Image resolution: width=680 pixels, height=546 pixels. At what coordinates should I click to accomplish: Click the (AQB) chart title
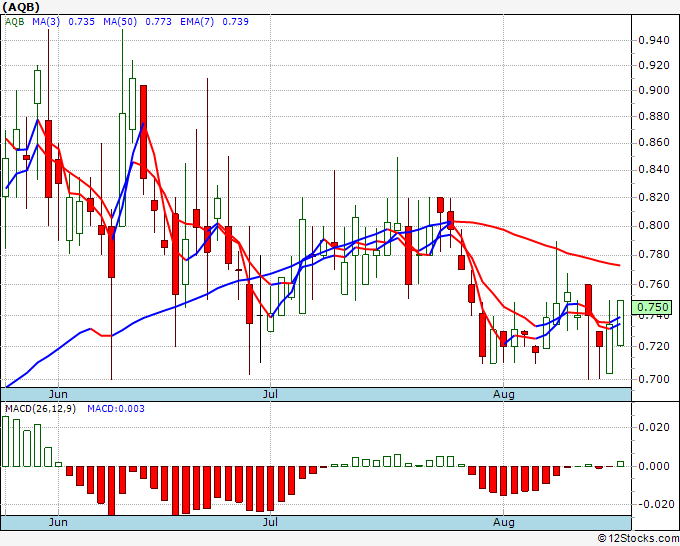click(21, 7)
